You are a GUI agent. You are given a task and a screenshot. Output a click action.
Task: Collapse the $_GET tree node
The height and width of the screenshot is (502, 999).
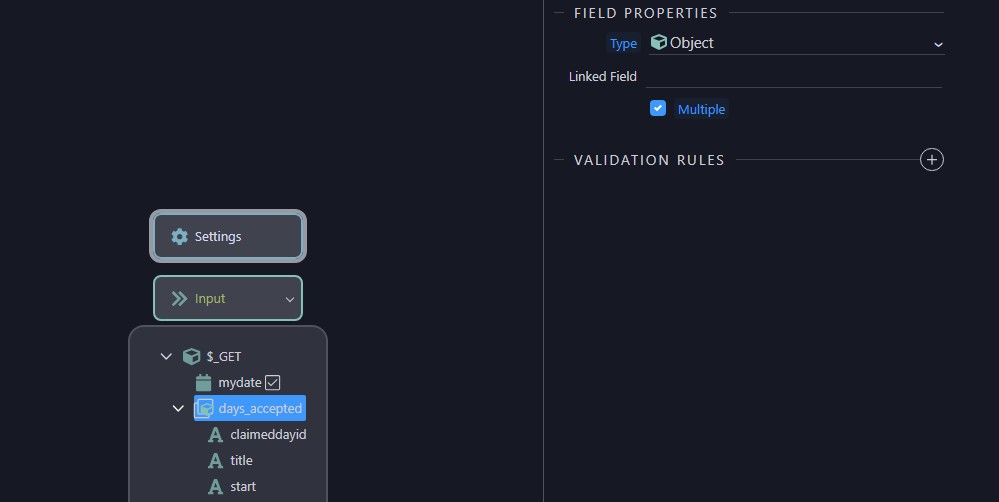[x=166, y=356]
